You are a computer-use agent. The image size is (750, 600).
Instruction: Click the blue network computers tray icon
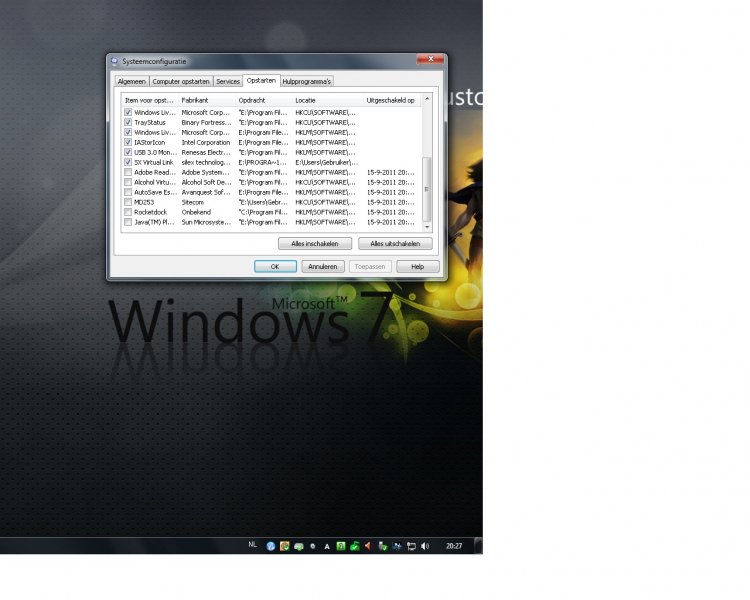(397, 546)
